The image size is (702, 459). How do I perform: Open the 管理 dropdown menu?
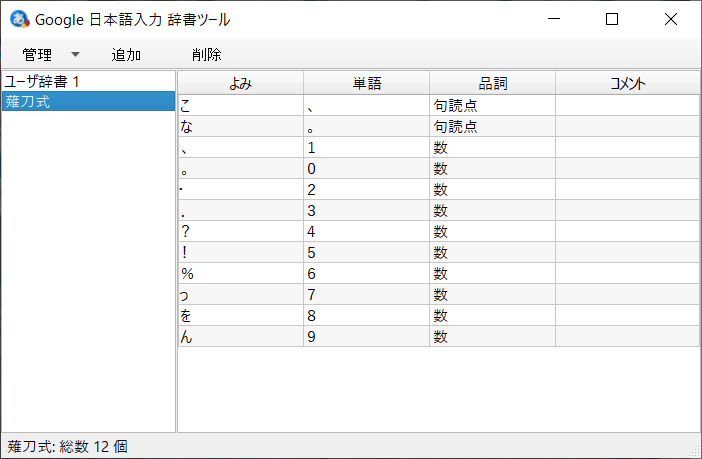pyautogui.click(x=50, y=55)
